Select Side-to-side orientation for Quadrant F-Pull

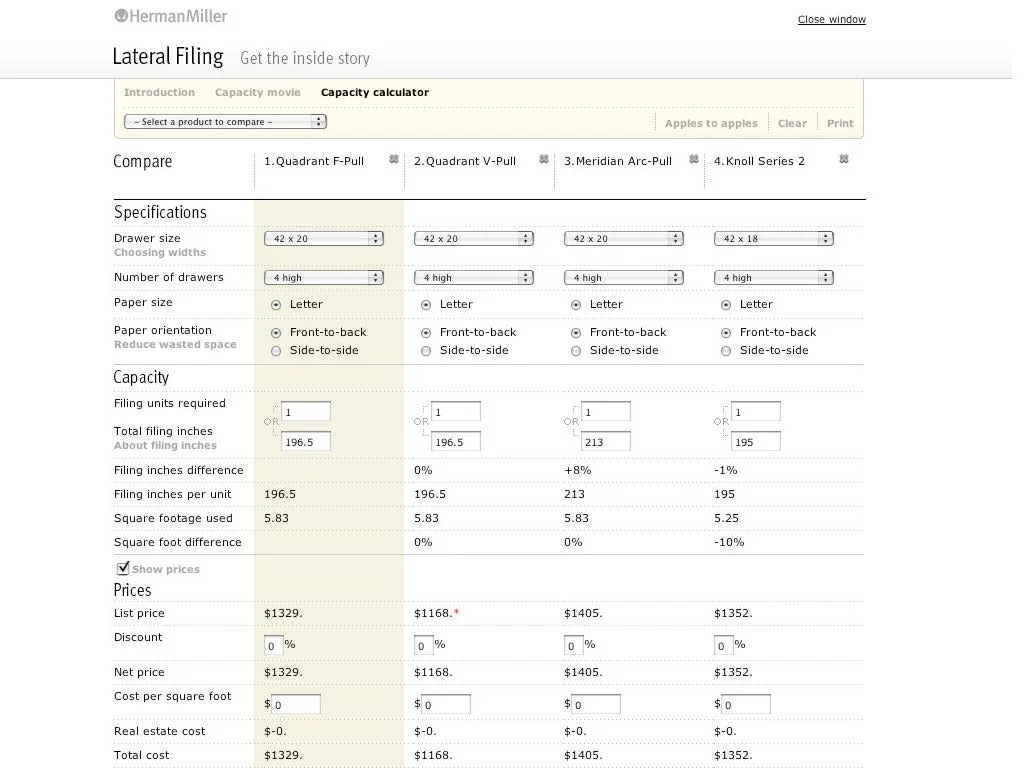coord(276,351)
